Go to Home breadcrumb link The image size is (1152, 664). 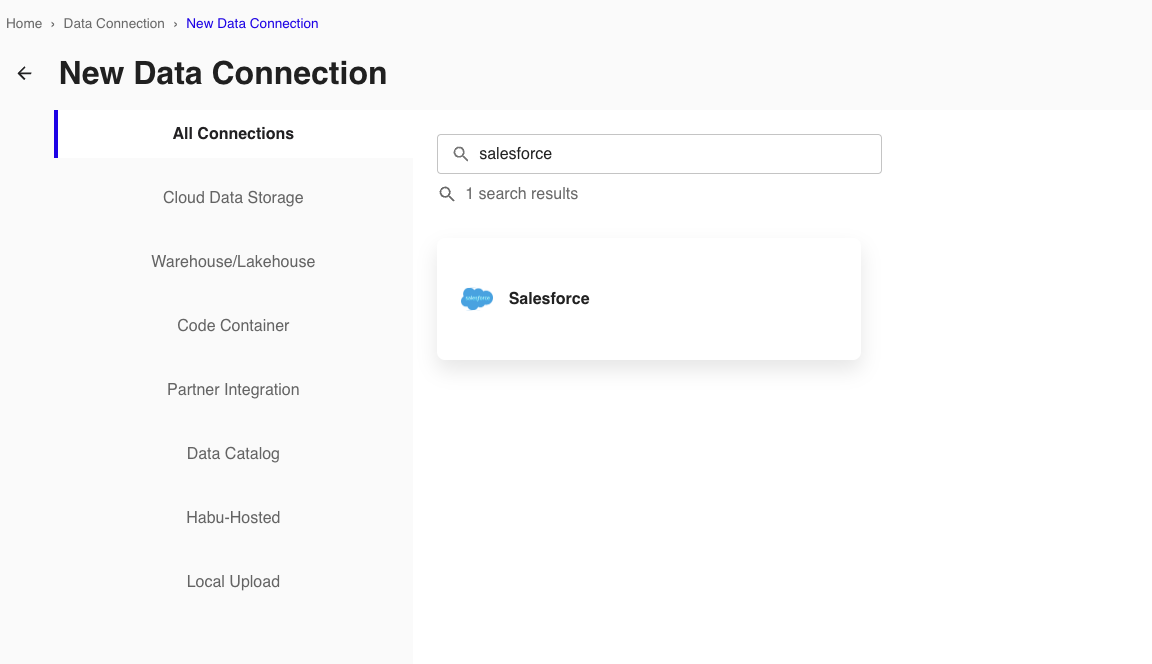click(24, 23)
